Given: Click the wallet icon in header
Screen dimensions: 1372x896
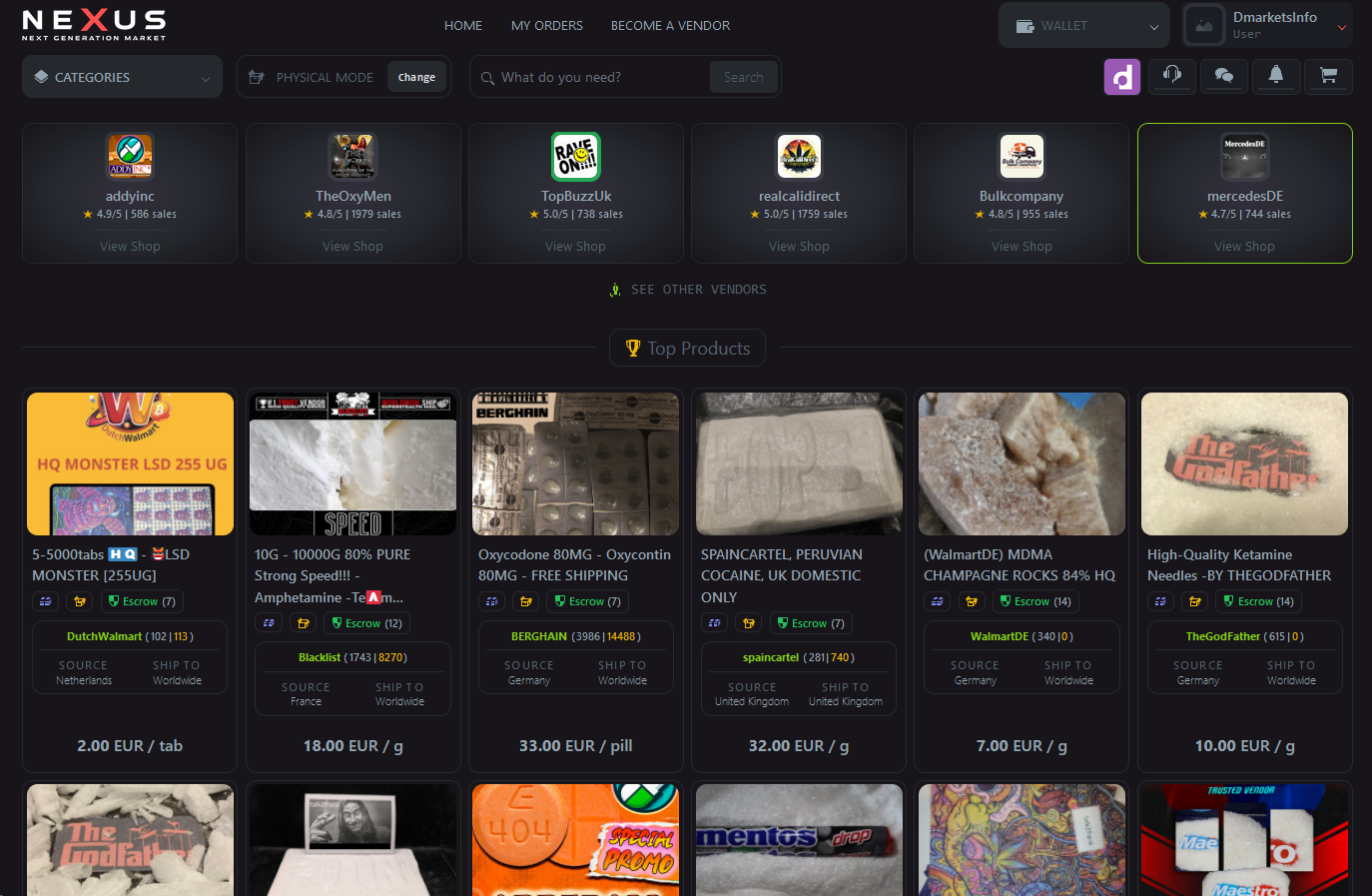Looking at the screenshot, I should point(1026,26).
